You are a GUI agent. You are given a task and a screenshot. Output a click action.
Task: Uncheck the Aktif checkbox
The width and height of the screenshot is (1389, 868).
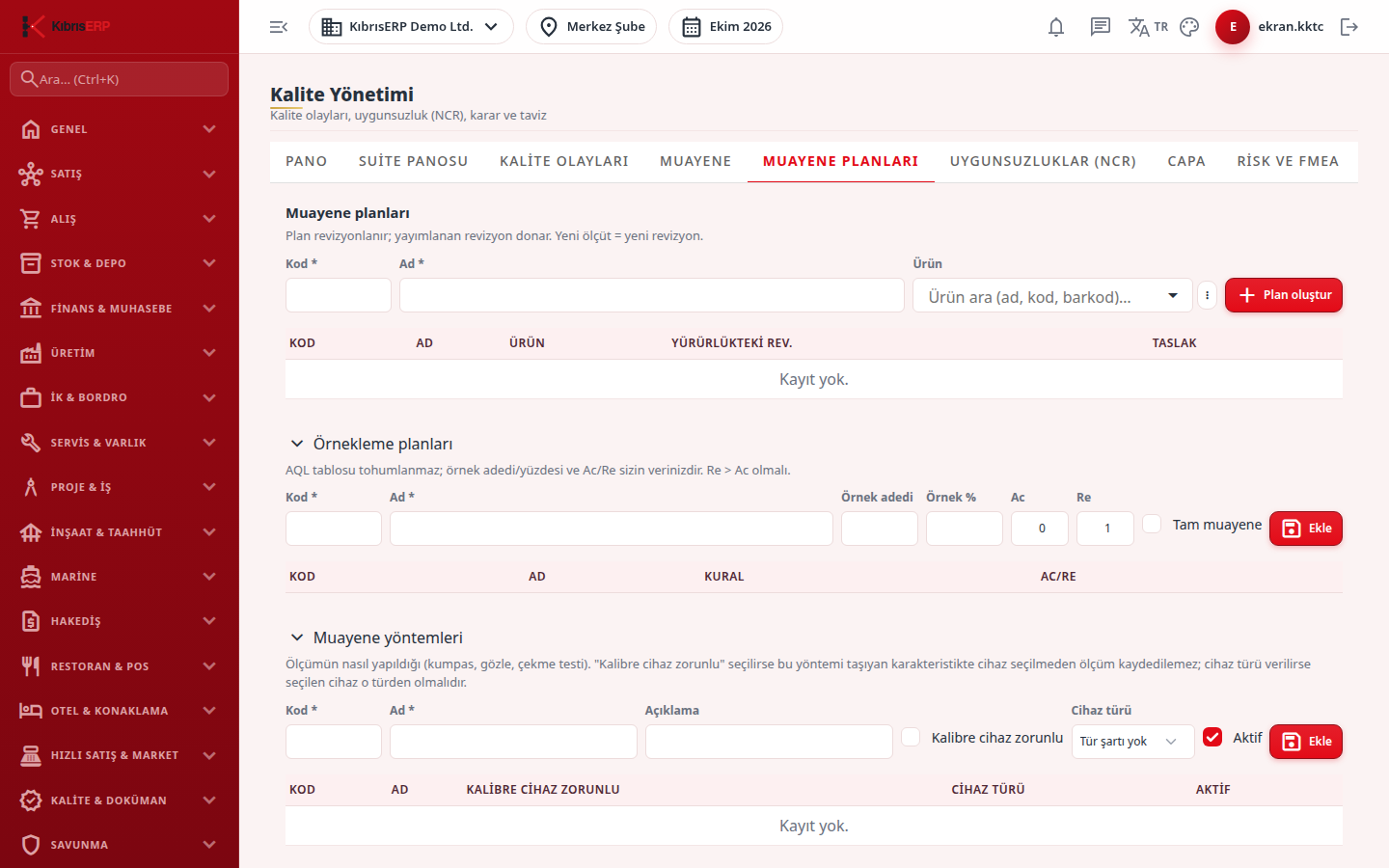point(1212,737)
